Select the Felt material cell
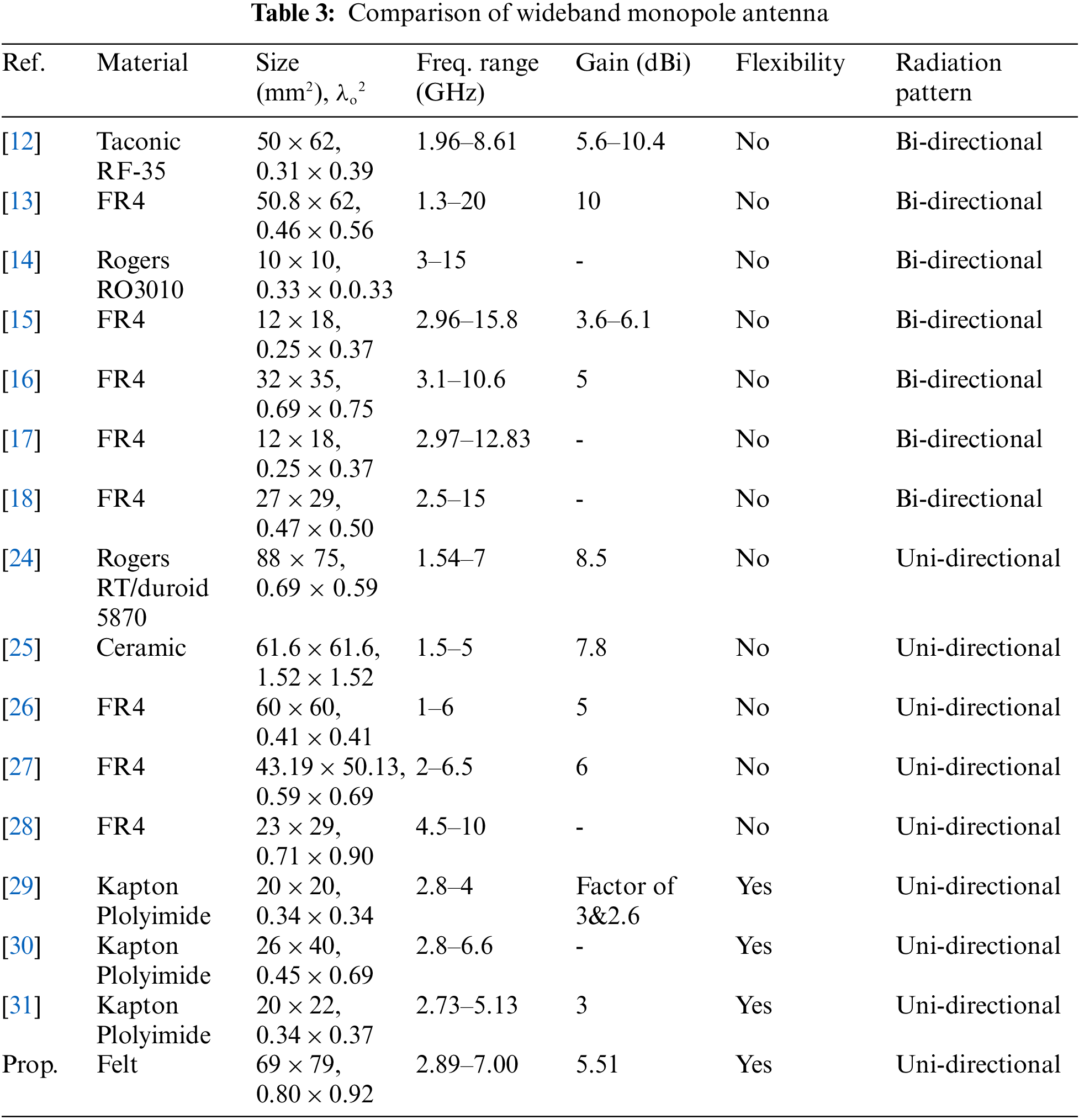The image size is (1079, 1120). click(117, 1065)
